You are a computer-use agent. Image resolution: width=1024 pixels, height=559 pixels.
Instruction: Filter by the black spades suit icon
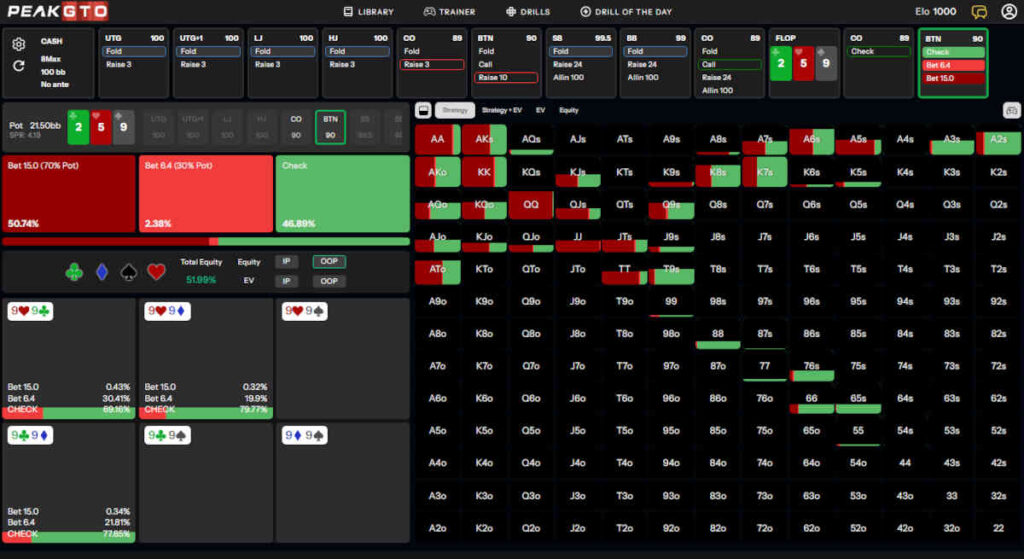coord(128,272)
